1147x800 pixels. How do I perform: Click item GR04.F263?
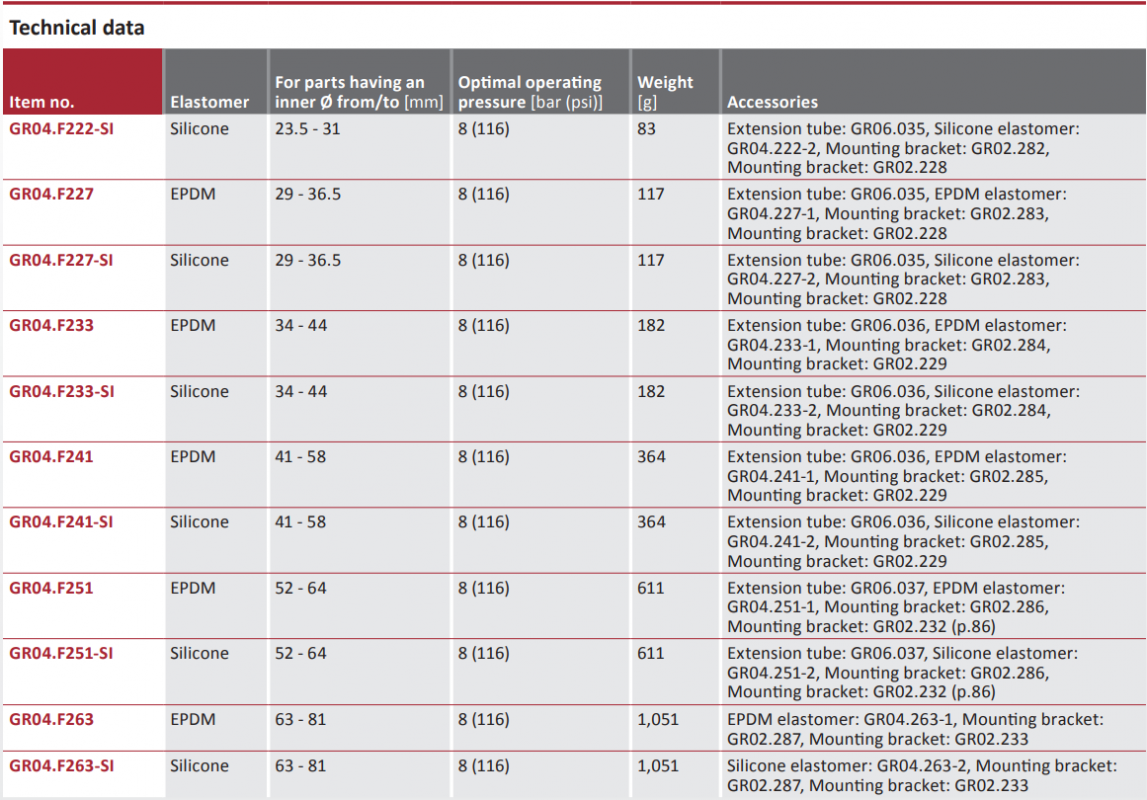[51, 719]
